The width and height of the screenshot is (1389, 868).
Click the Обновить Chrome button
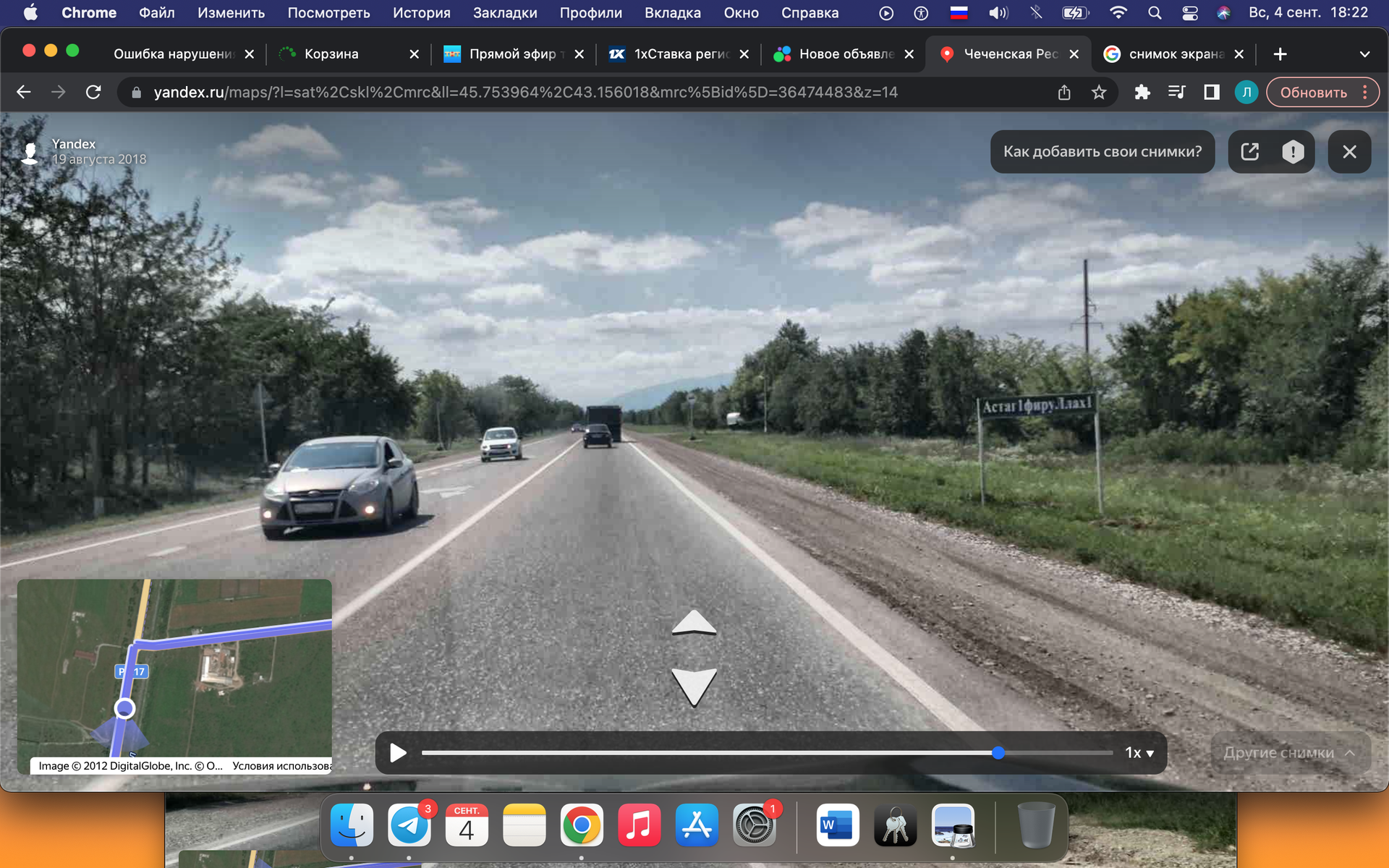[1313, 93]
